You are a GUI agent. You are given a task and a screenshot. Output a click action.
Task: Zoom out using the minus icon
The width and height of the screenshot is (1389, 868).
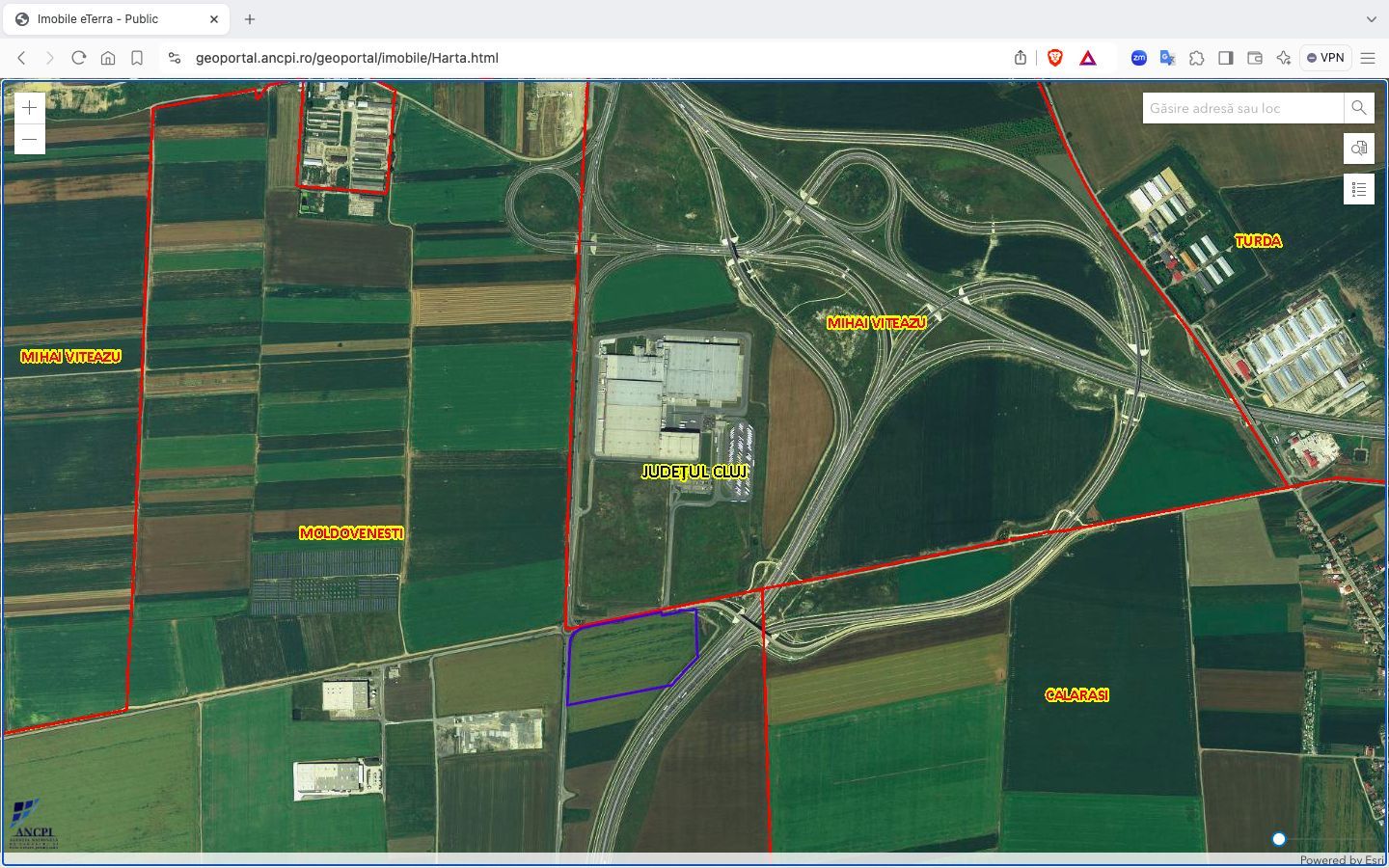29,139
